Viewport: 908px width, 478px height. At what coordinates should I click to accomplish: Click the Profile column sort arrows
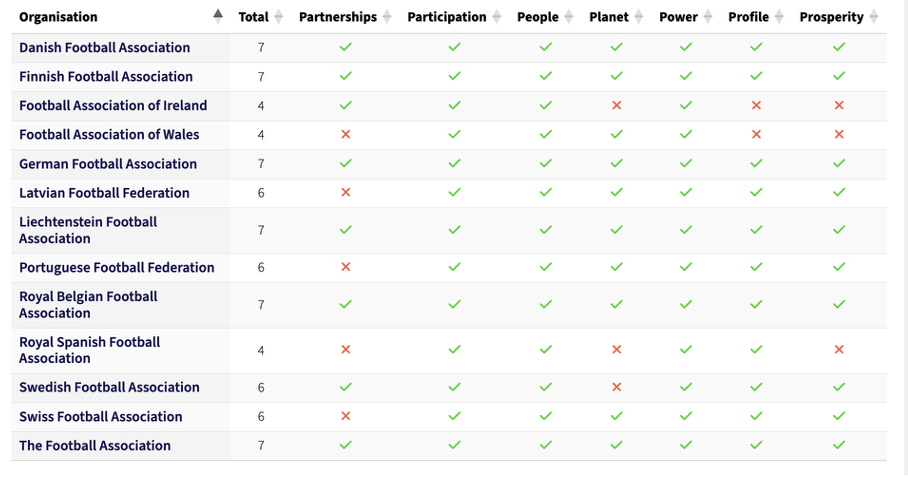(x=779, y=17)
